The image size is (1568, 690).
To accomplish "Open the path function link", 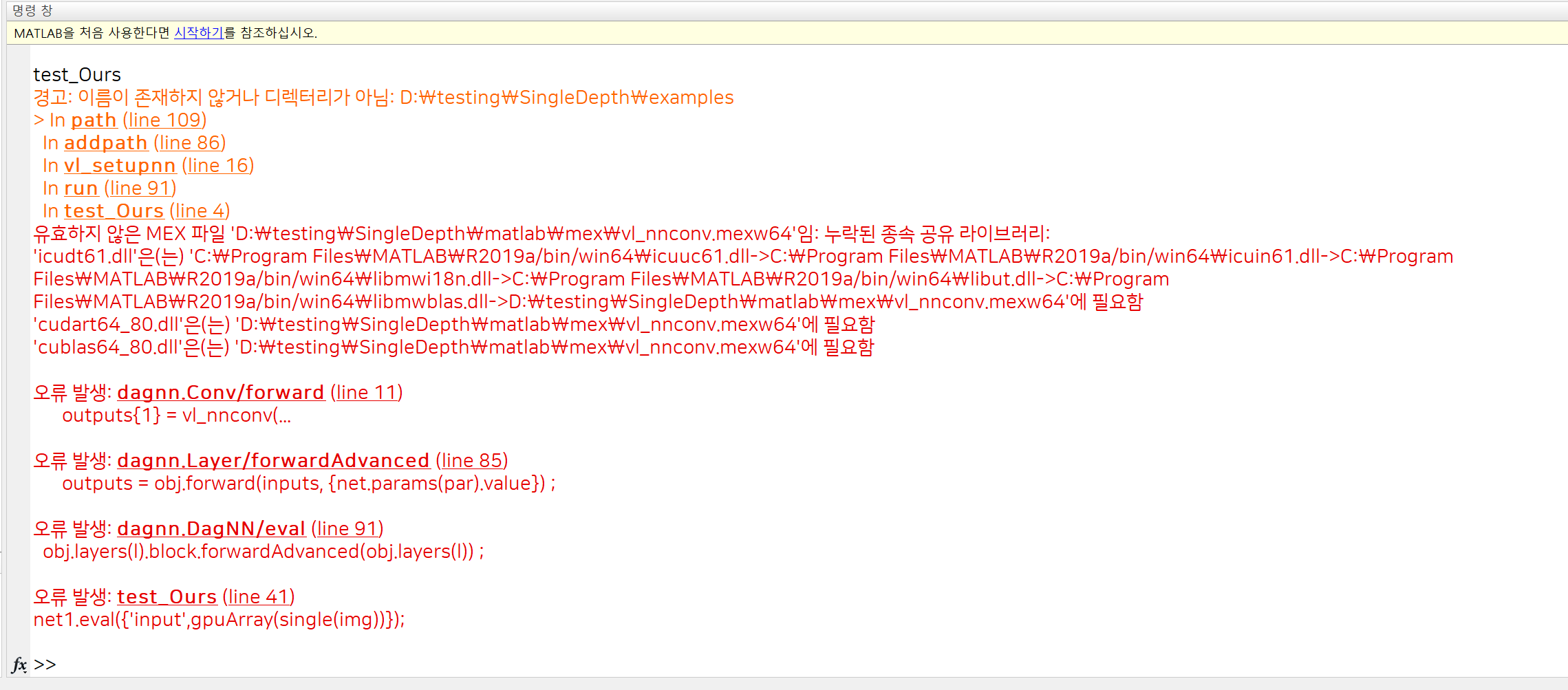I will click(x=94, y=120).
